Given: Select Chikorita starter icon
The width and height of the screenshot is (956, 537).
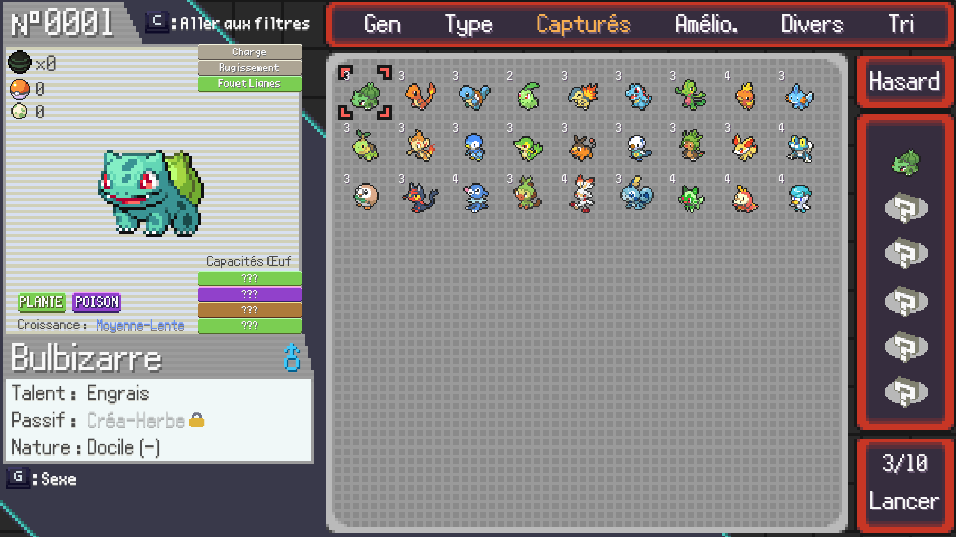Looking at the screenshot, I should point(529,96).
